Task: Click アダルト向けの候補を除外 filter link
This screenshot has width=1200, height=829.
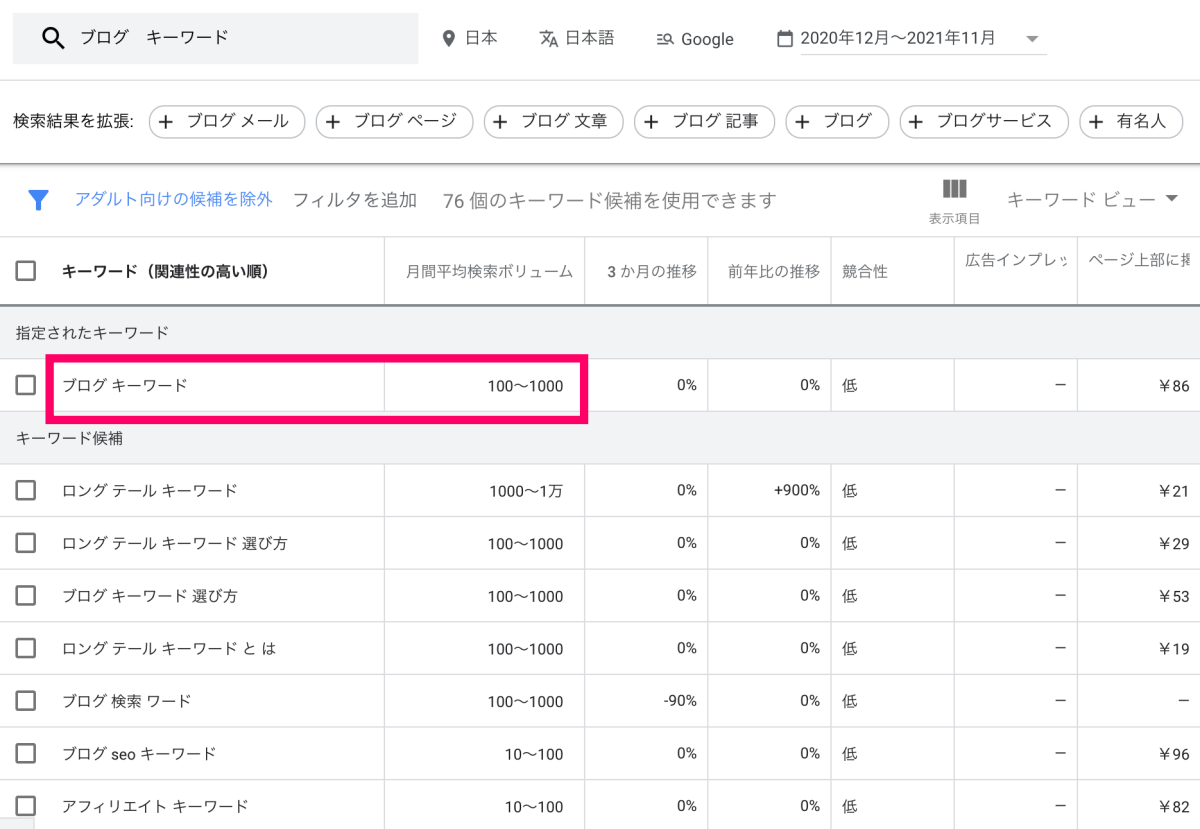Action: point(173,199)
